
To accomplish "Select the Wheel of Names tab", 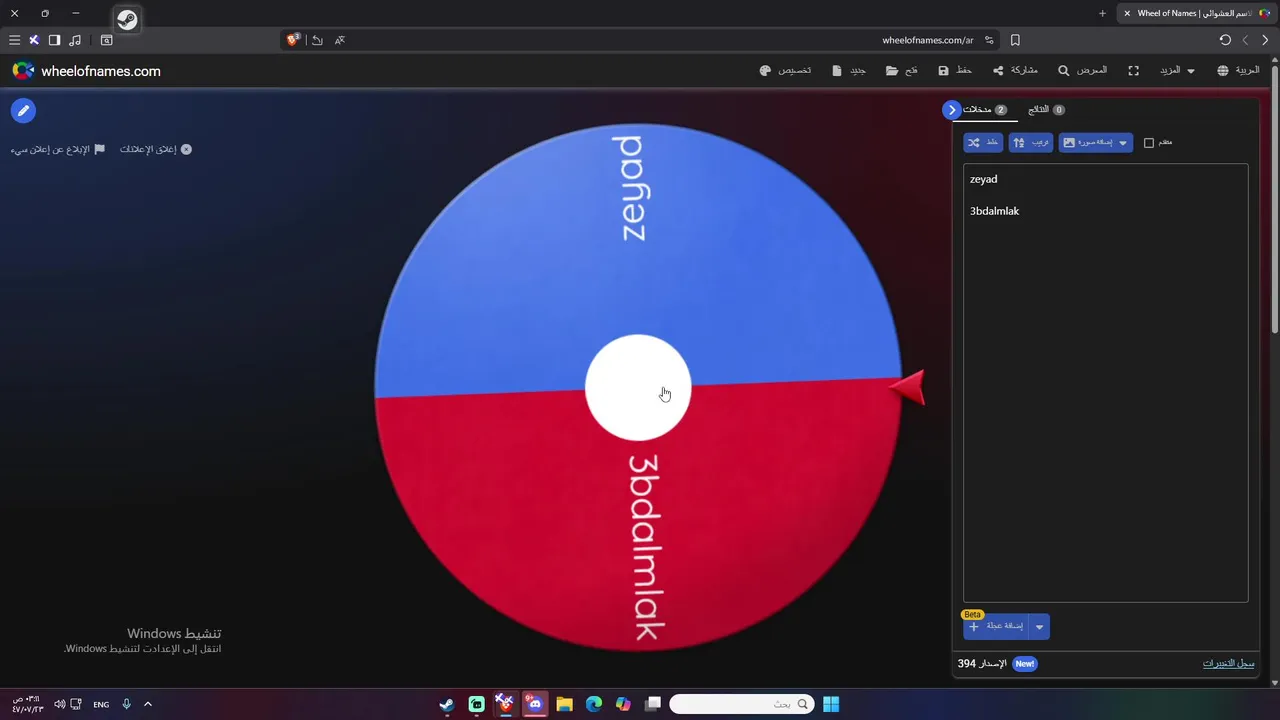I will click(x=1197, y=13).
